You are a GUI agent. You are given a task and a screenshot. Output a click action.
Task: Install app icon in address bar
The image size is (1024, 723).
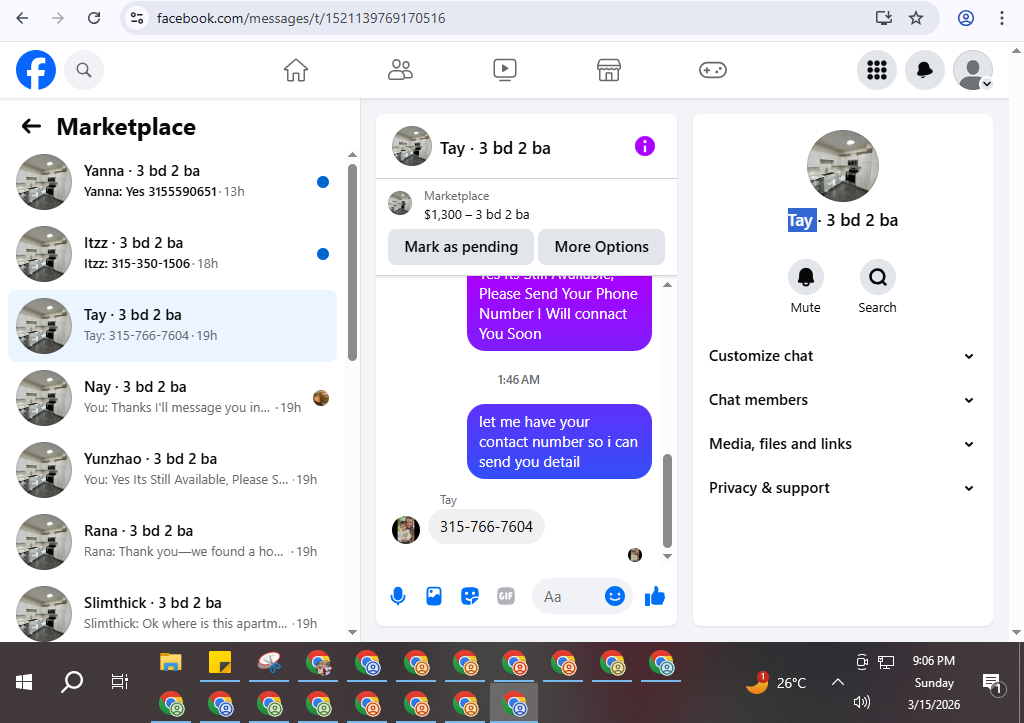pyautogui.click(x=884, y=18)
